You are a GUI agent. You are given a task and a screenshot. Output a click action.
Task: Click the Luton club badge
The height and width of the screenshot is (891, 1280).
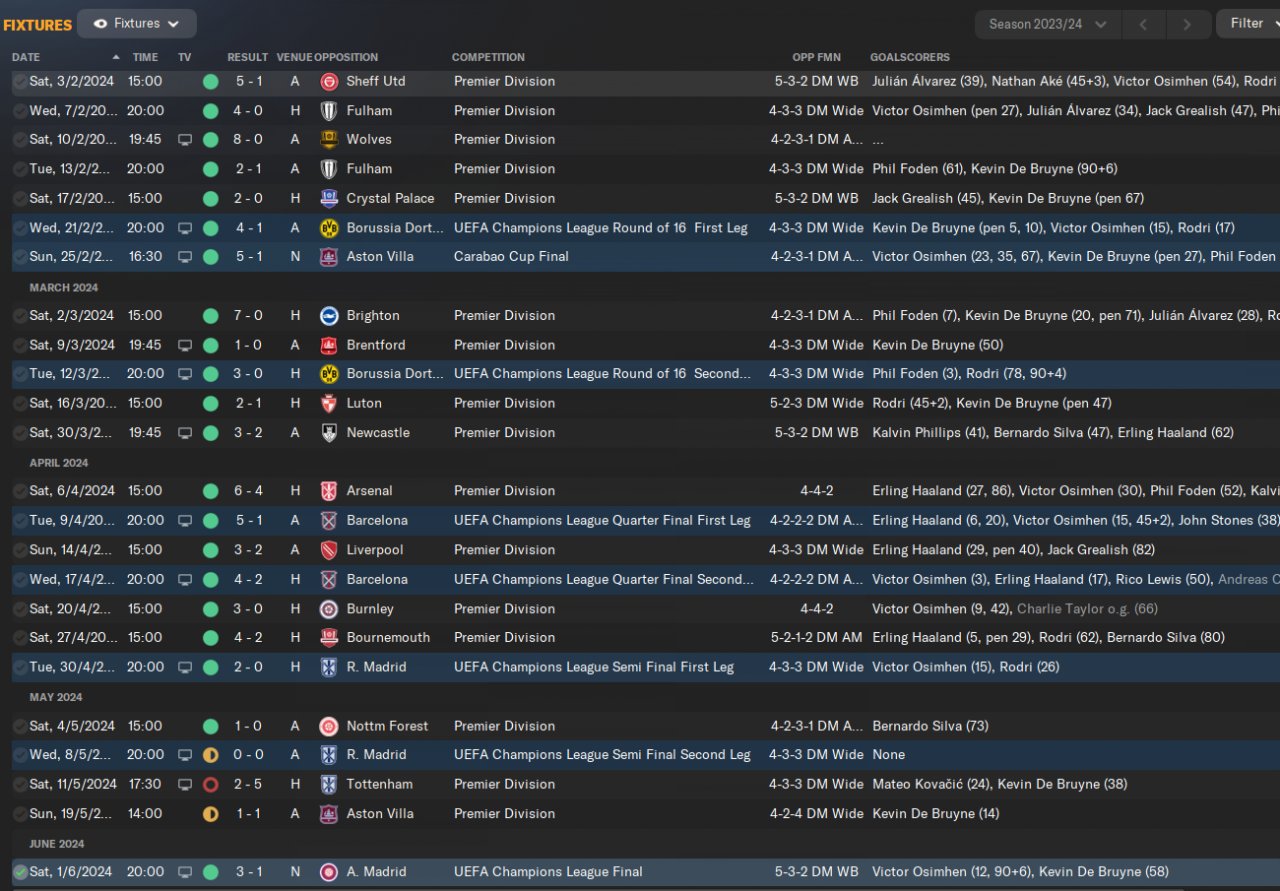click(x=329, y=404)
